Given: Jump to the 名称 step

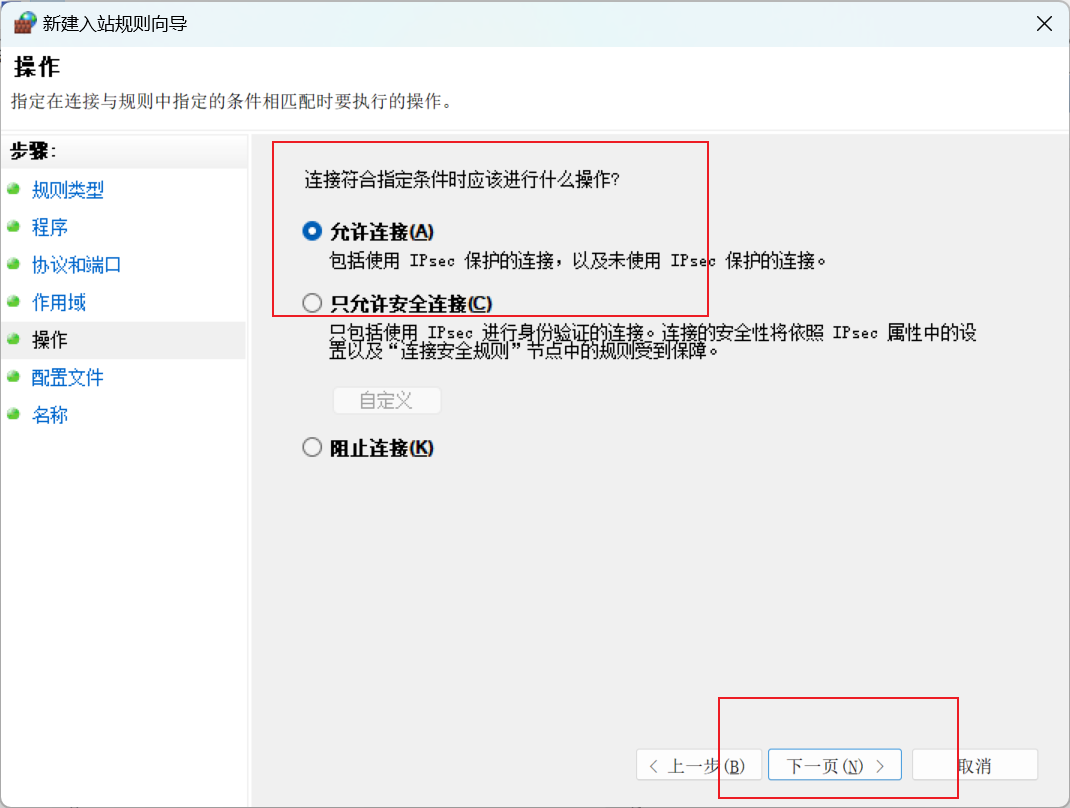Looking at the screenshot, I should [x=50, y=415].
